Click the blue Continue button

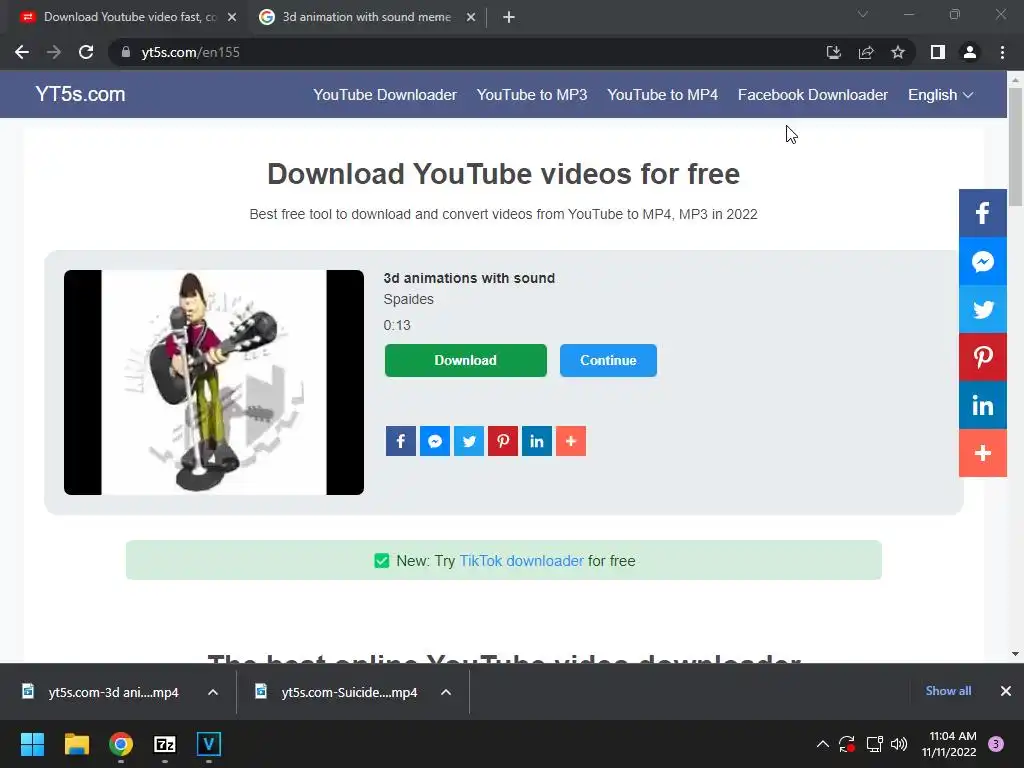(x=608, y=360)
